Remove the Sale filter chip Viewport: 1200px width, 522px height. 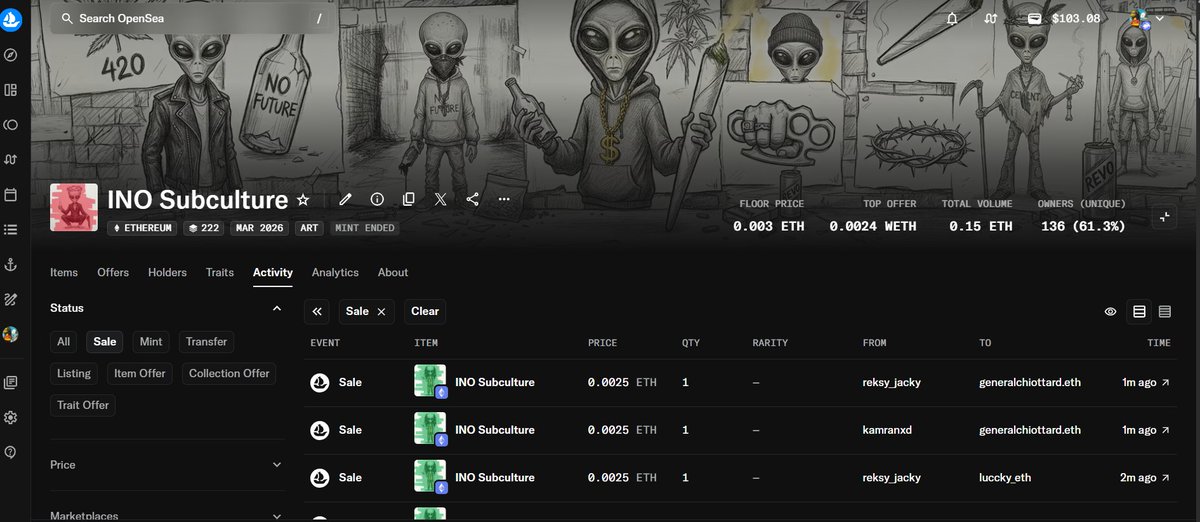point(381,311)
